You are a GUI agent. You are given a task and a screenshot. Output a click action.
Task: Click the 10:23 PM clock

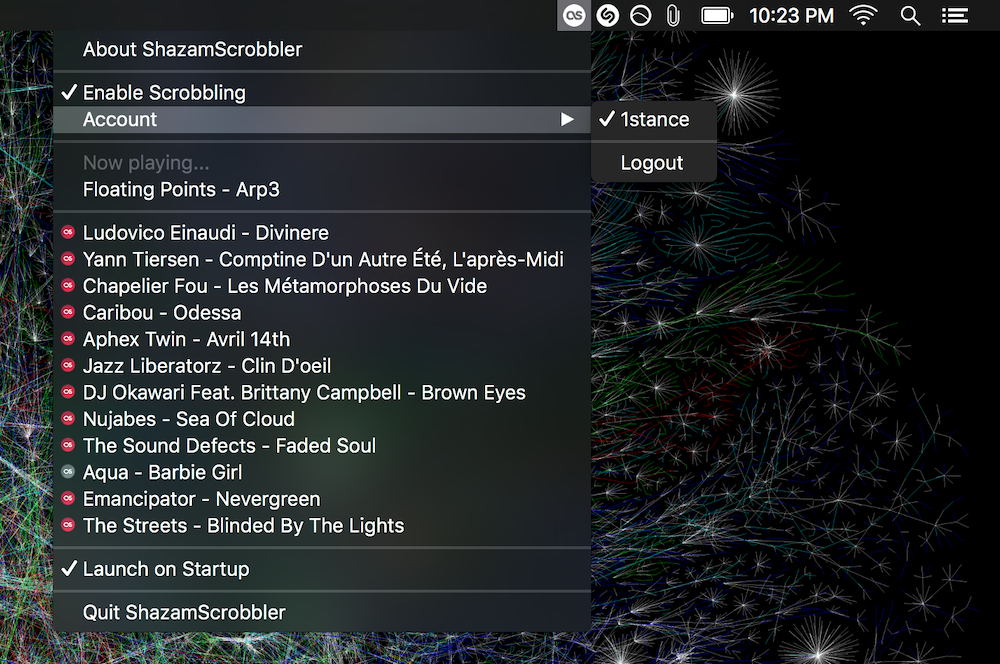791,15
